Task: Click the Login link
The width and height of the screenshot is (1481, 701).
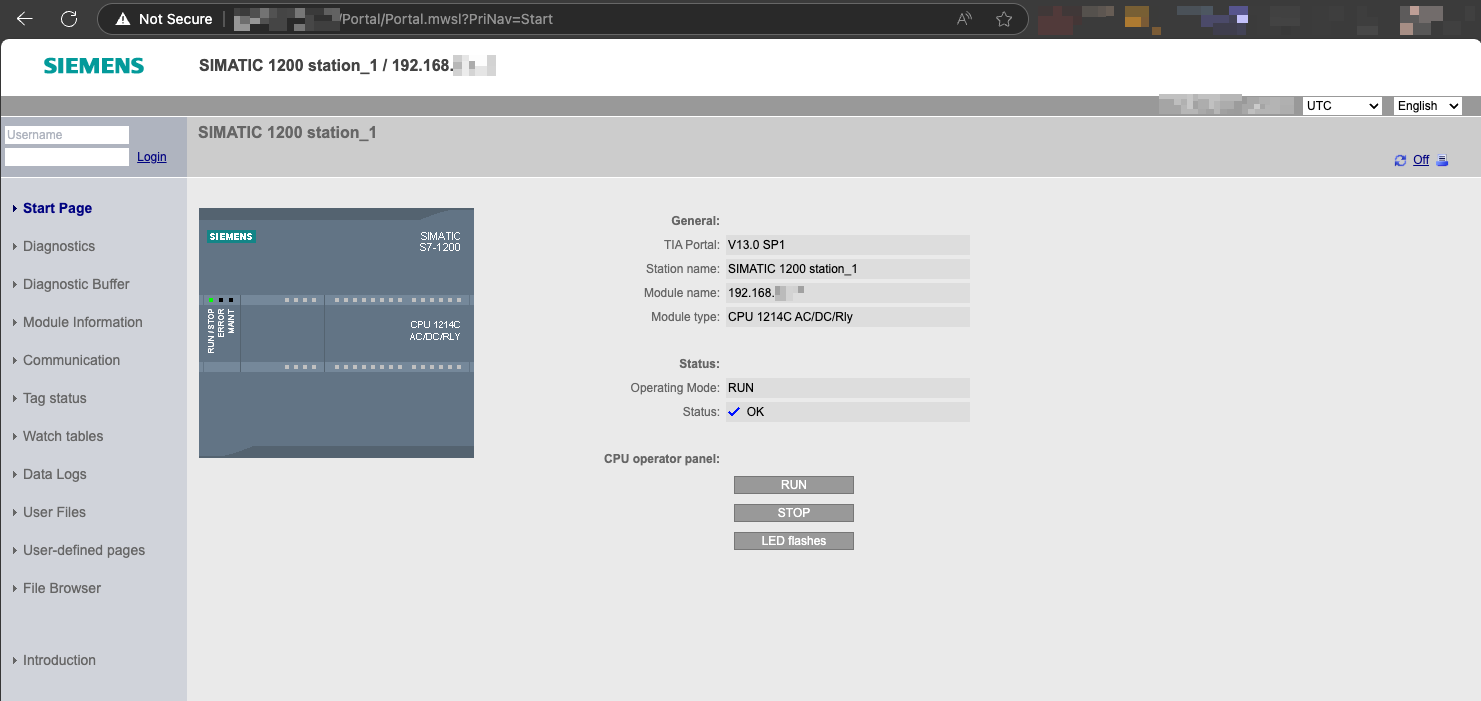Action: click(152, 157)
